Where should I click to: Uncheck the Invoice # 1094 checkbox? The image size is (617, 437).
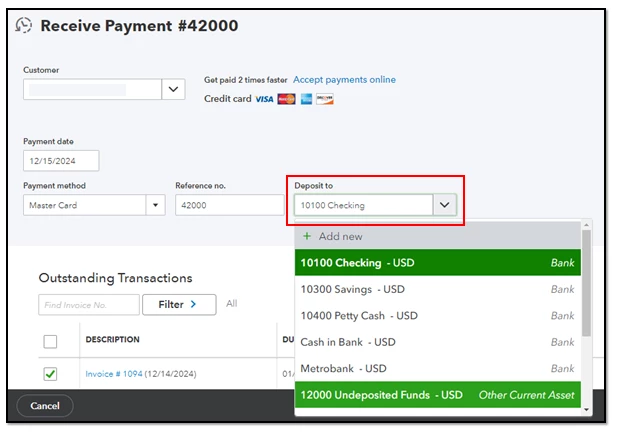[50, 374]
